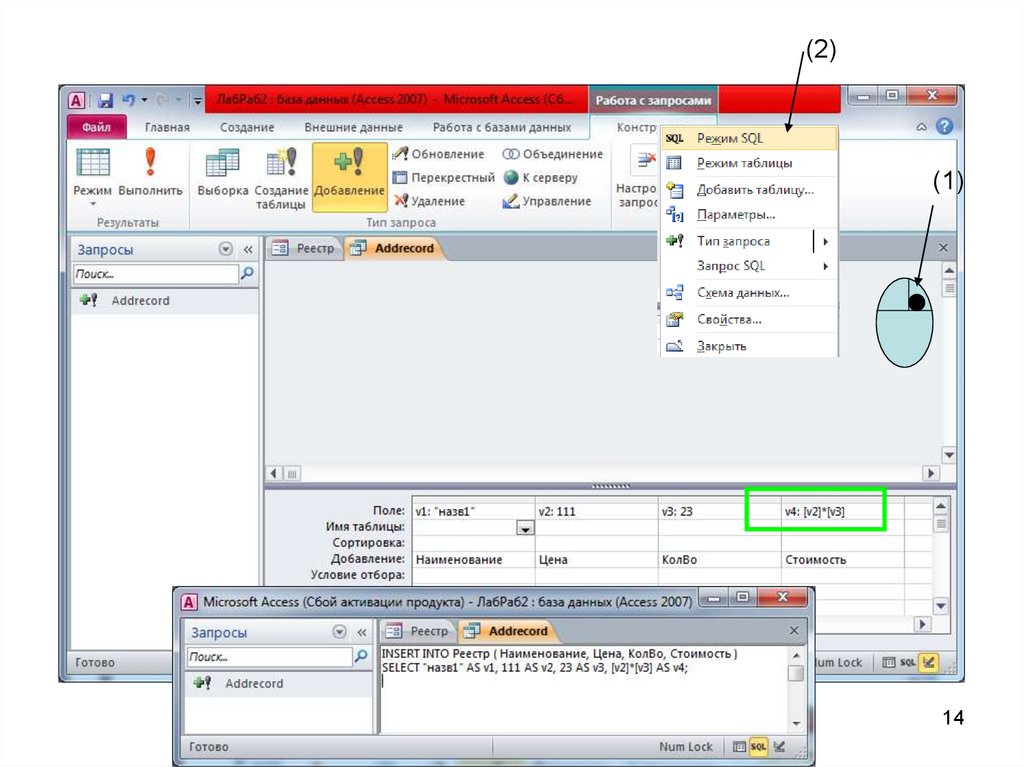The width and height of the screenshot is (1024, 767).
Task: Open the Внешние данные ribbon tab
Action: click(x=353, y=127)
